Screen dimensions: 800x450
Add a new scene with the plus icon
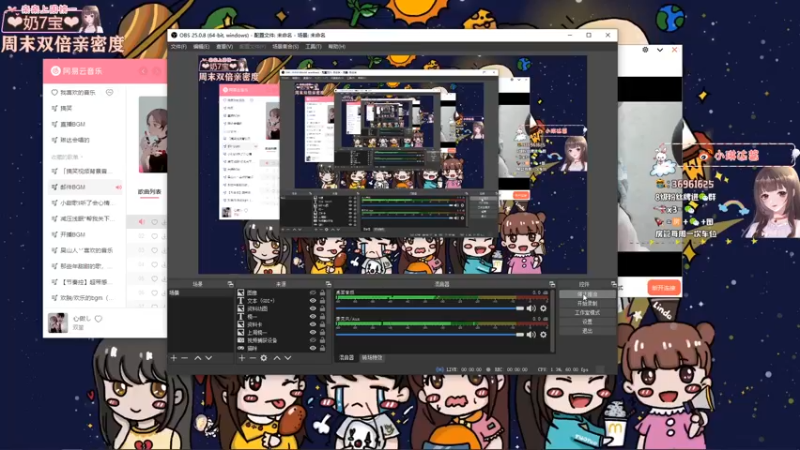[173, 358]
